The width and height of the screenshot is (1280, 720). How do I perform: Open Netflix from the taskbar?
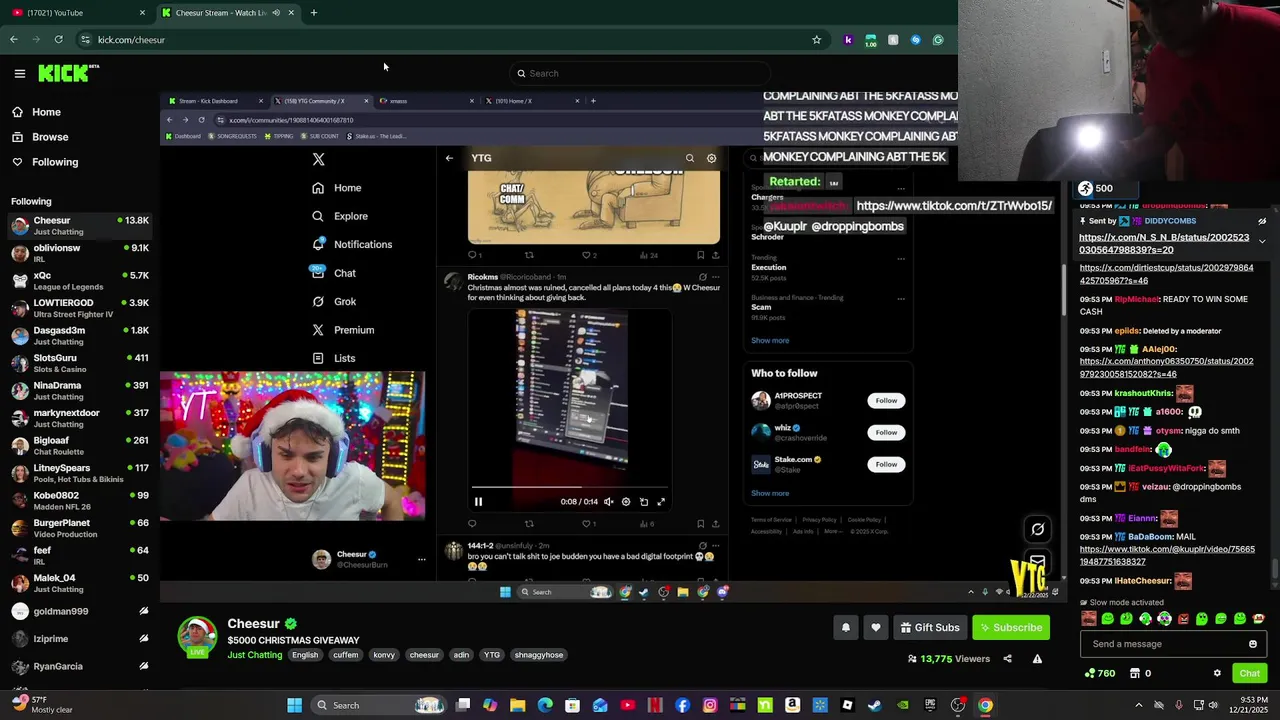click(655, 705)
